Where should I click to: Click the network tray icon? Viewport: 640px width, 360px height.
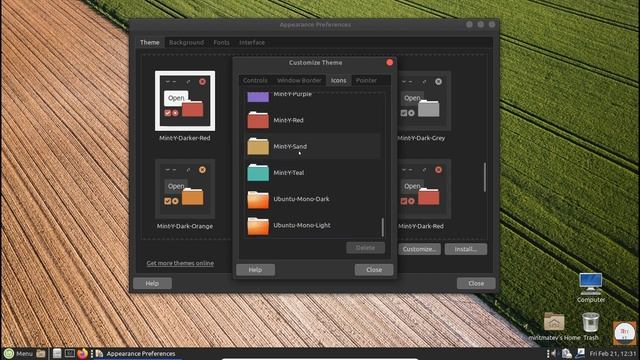580,353
